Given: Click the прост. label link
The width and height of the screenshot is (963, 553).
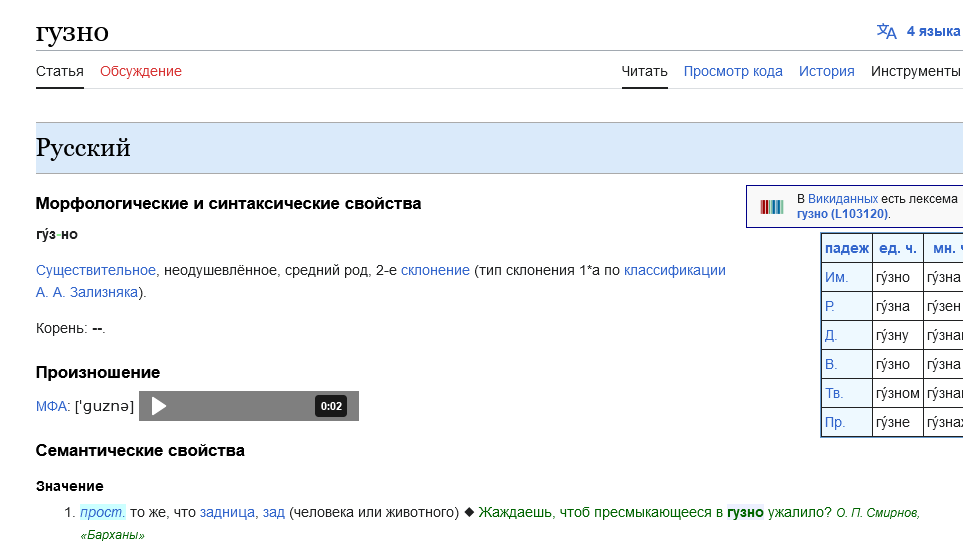Looking at the screenshot, I should 102,512.
